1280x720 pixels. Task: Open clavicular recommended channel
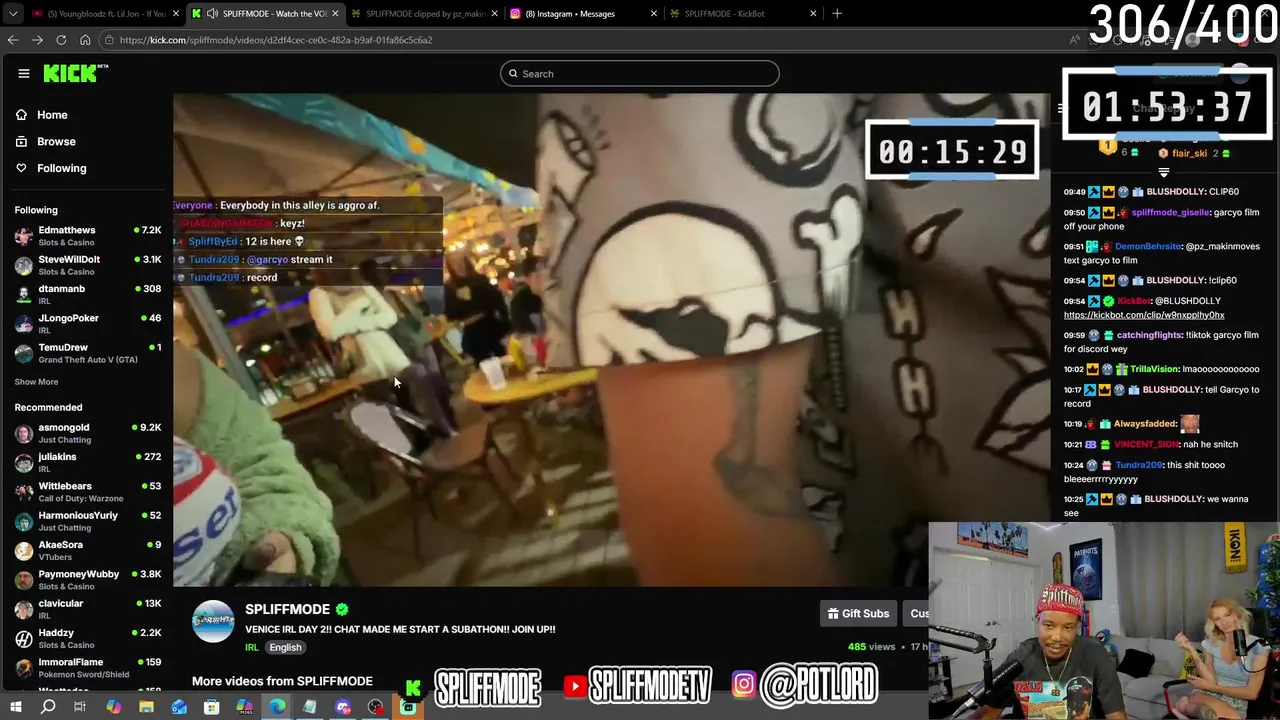[88, 609]
